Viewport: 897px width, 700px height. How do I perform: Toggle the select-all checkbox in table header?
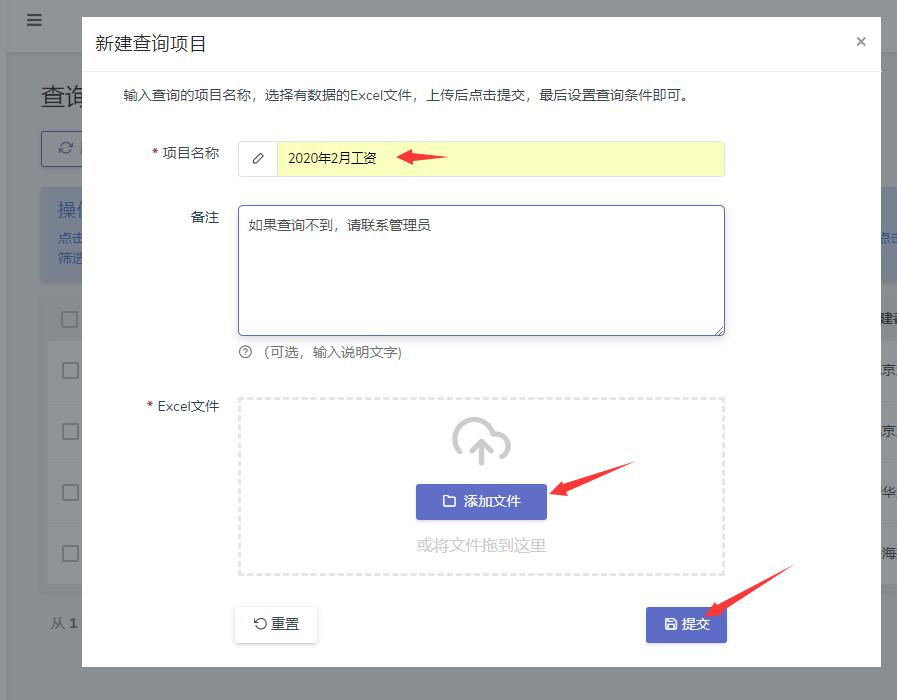(69, 319)
